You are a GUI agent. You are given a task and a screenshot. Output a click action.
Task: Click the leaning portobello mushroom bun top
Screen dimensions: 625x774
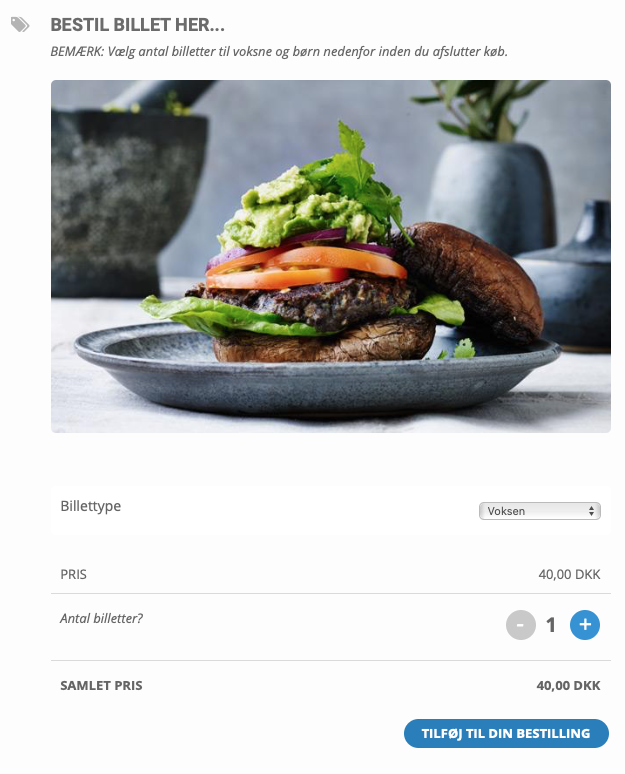[471, 279]
